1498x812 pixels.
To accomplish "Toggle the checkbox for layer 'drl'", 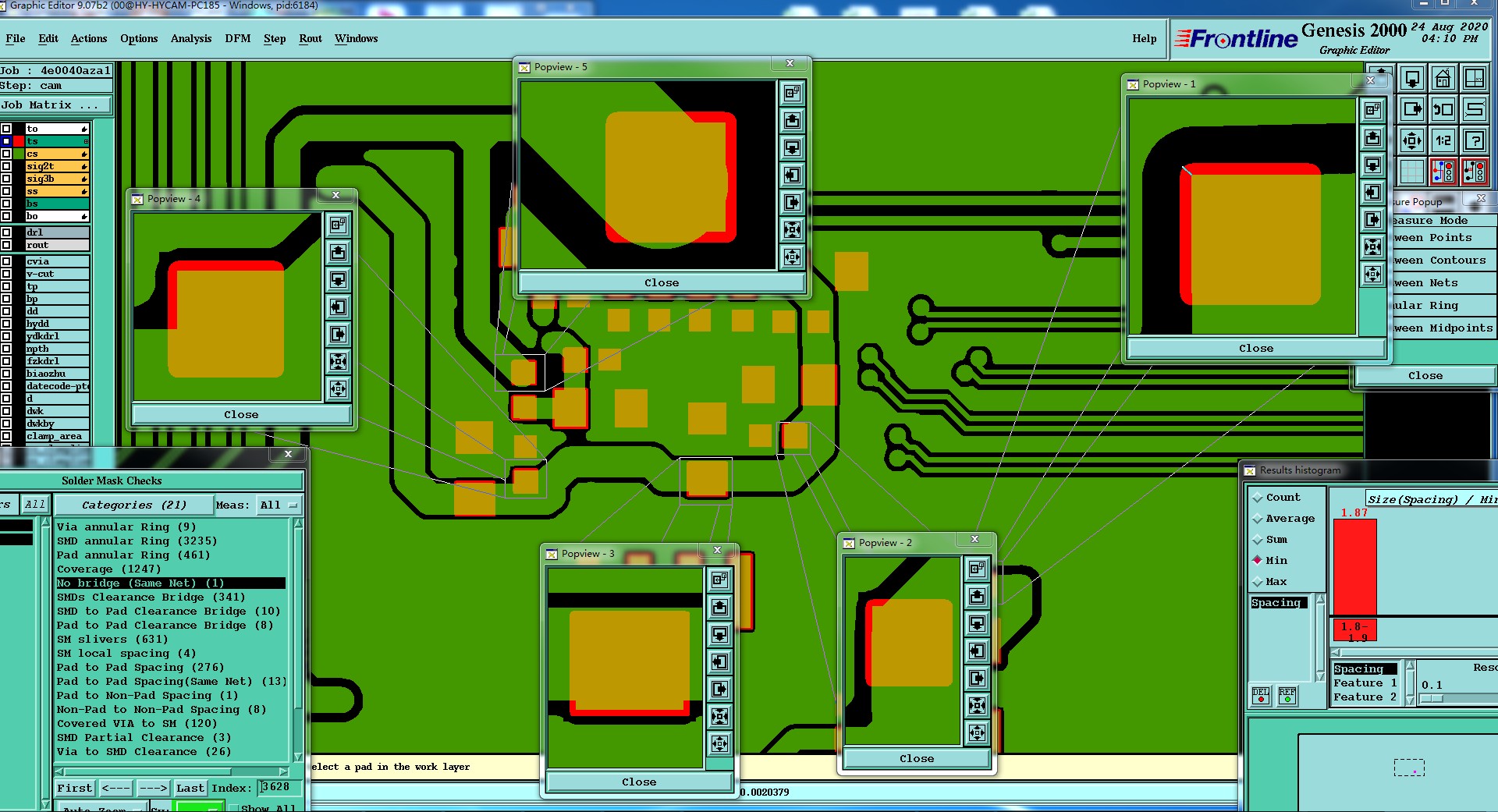I will click(6, 232).
